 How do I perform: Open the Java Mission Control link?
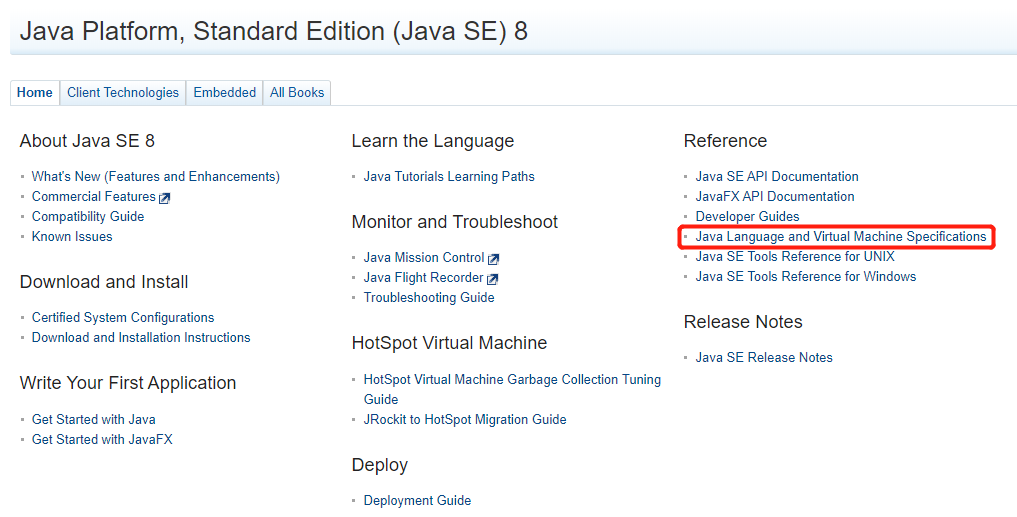click(424, 258)
